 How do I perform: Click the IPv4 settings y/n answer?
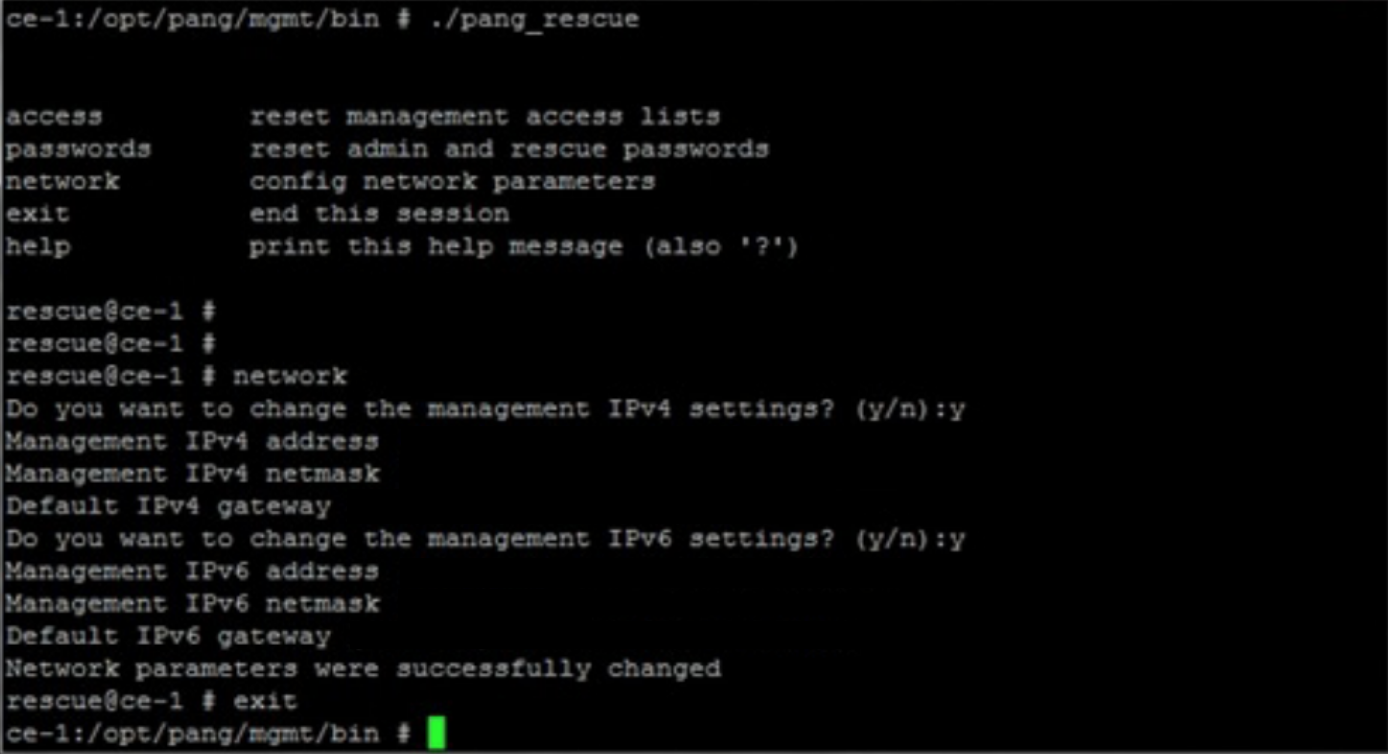[957, 409]
